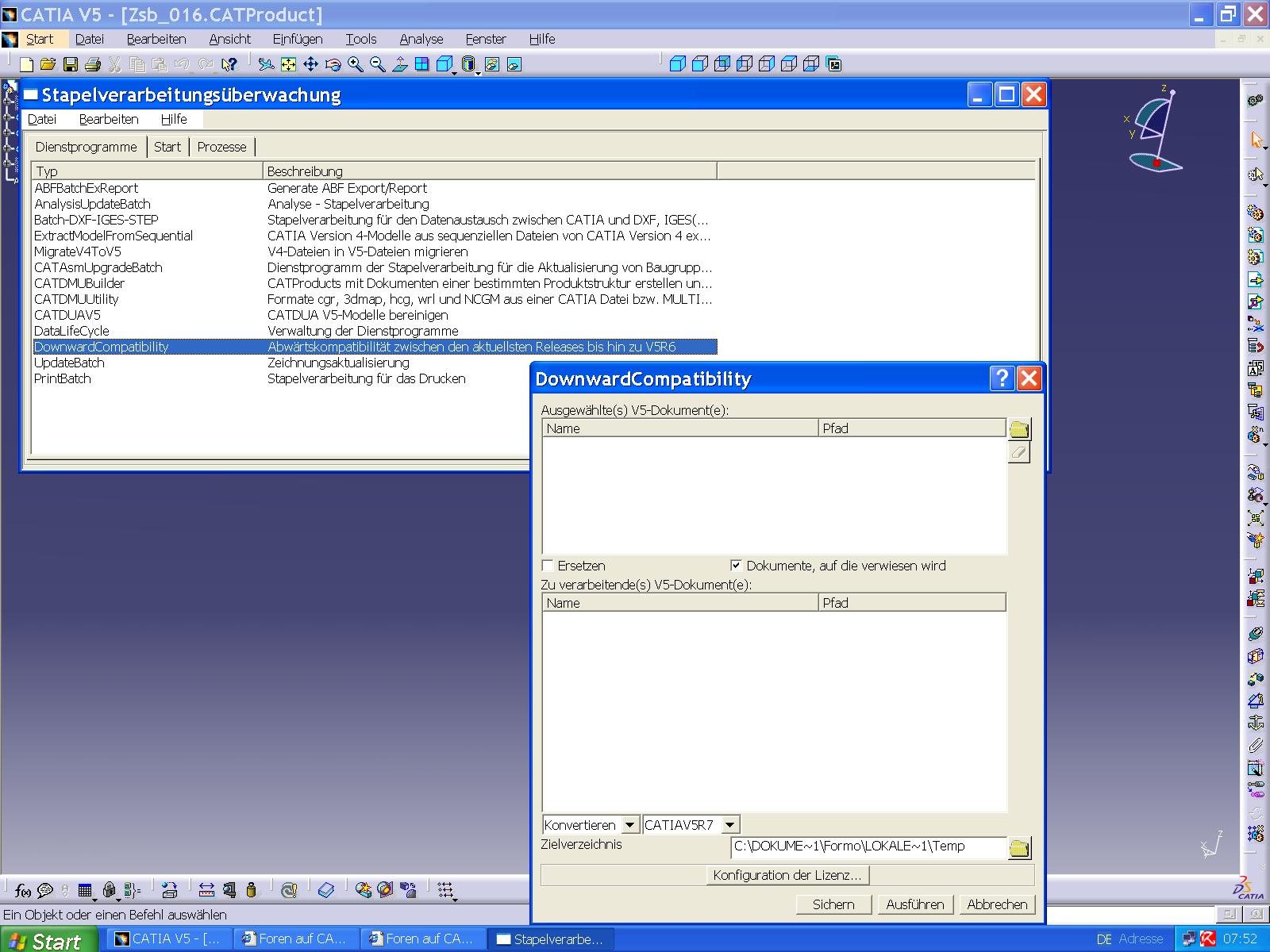Click the help question mark in DownwardCompatibility

1003,378
